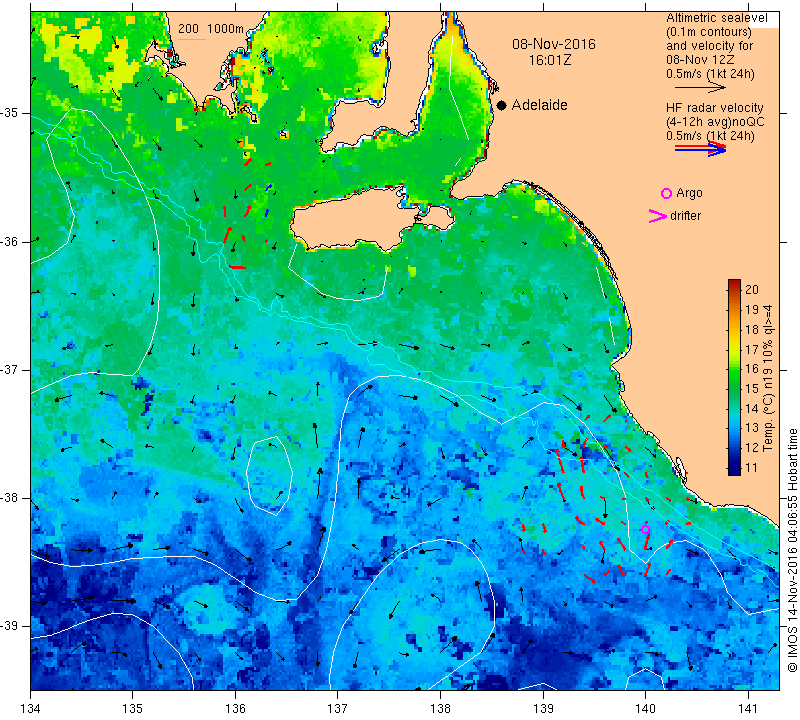Viewport: 800px width, 720px height.
Task: Click the '(0.1m contours)' legend line
Action: (708, 32)
